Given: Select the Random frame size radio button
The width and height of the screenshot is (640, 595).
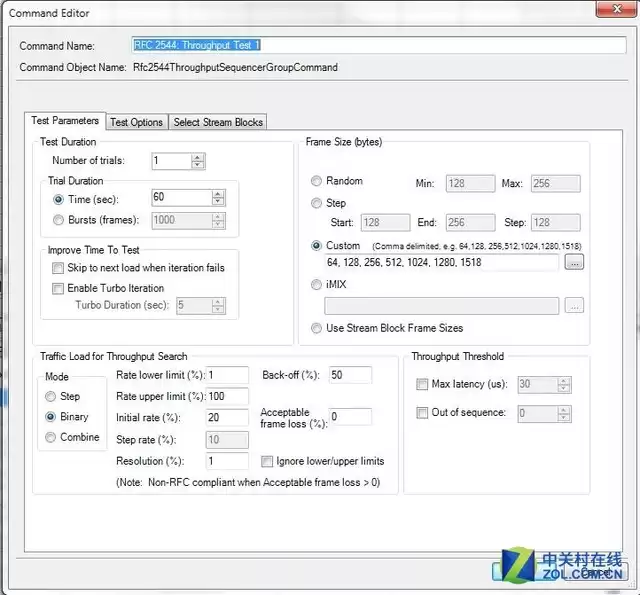Looking at the screenshot, I should (317, 181).
